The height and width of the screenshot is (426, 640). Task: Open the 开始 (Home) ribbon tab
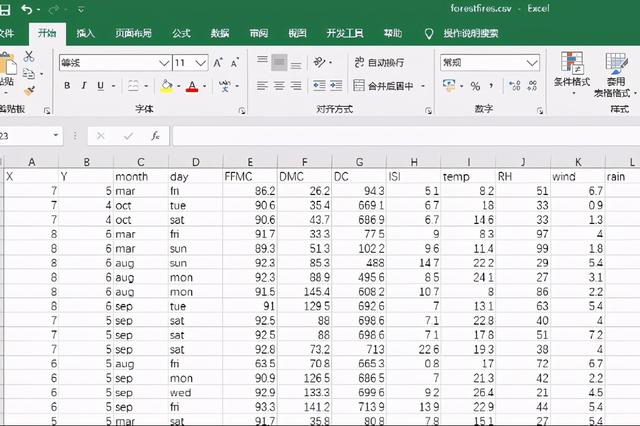click(47, 33)
